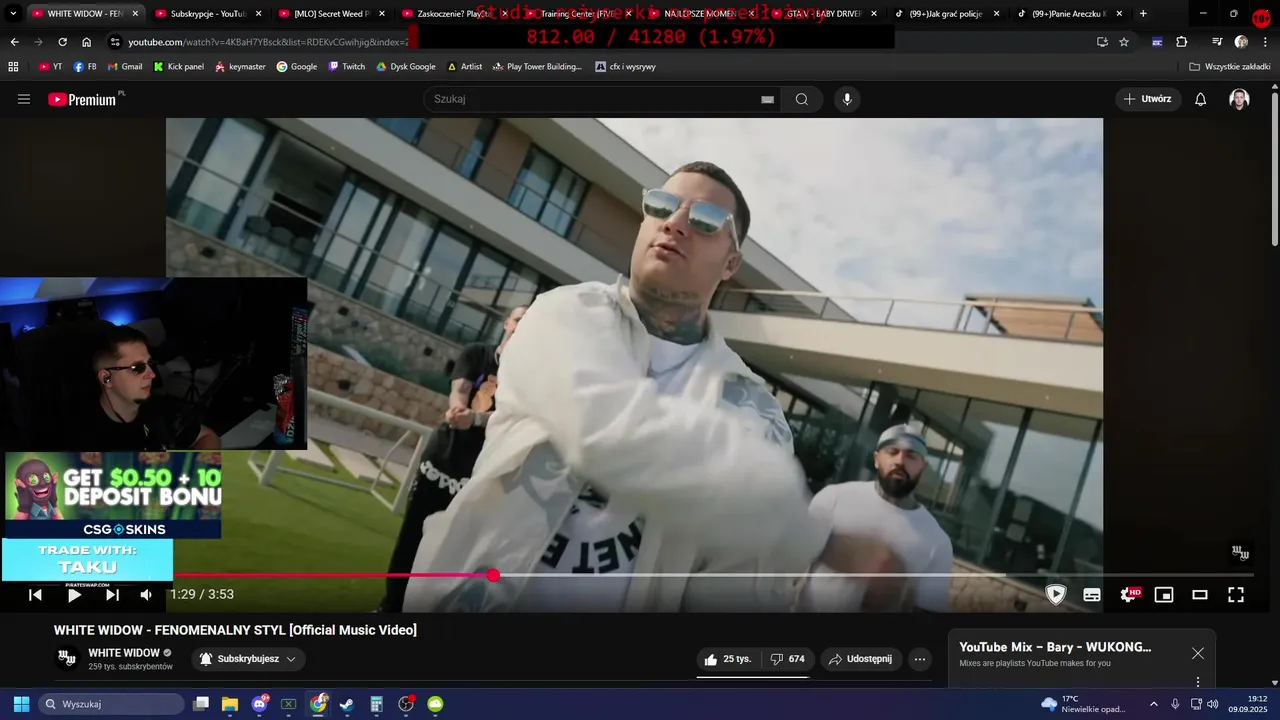Switch to GTA V - BABY DRIVER tab
Image resolution: width=1280 pixels, height=720 pixels.
point(823,14)
